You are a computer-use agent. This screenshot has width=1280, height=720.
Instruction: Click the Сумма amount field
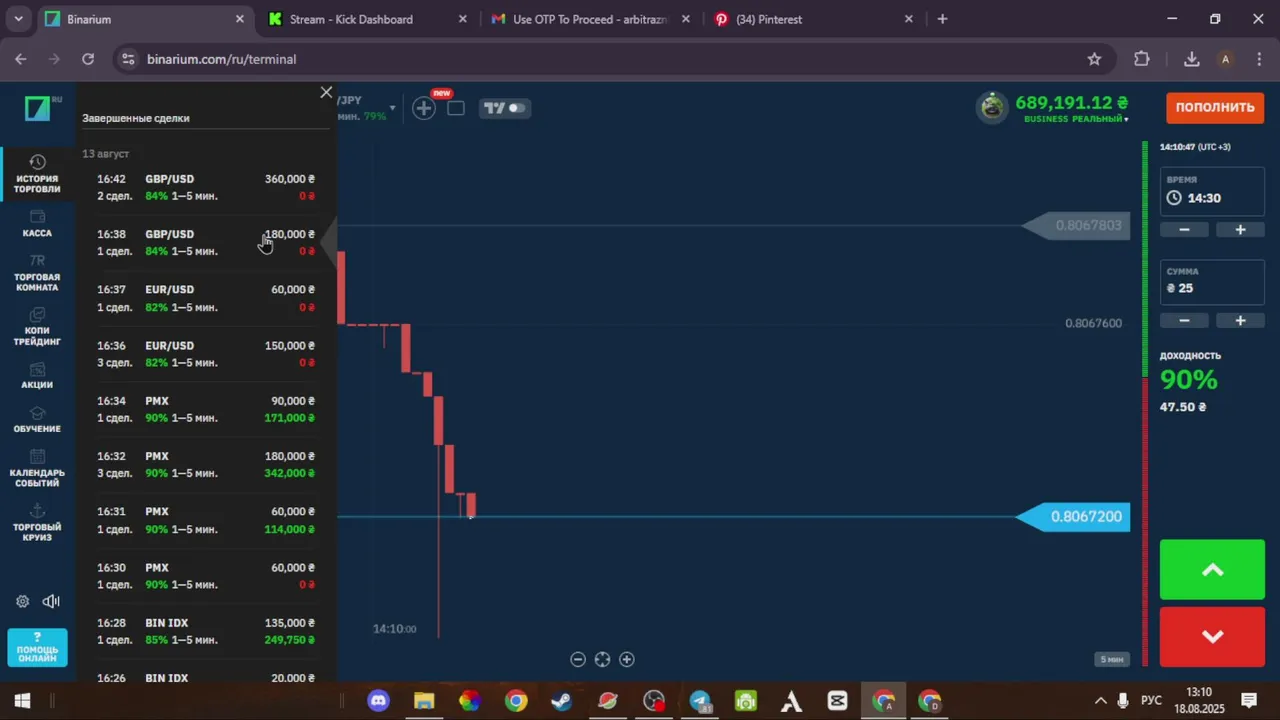coord(1212,283)
